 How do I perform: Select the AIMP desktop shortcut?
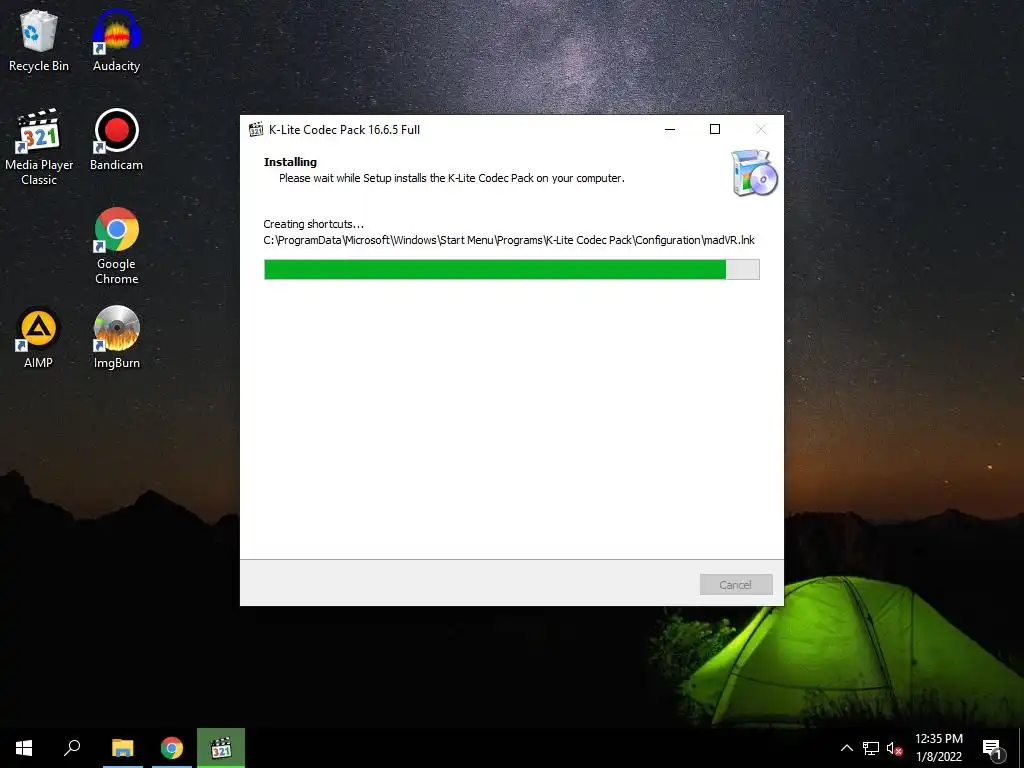39,338
